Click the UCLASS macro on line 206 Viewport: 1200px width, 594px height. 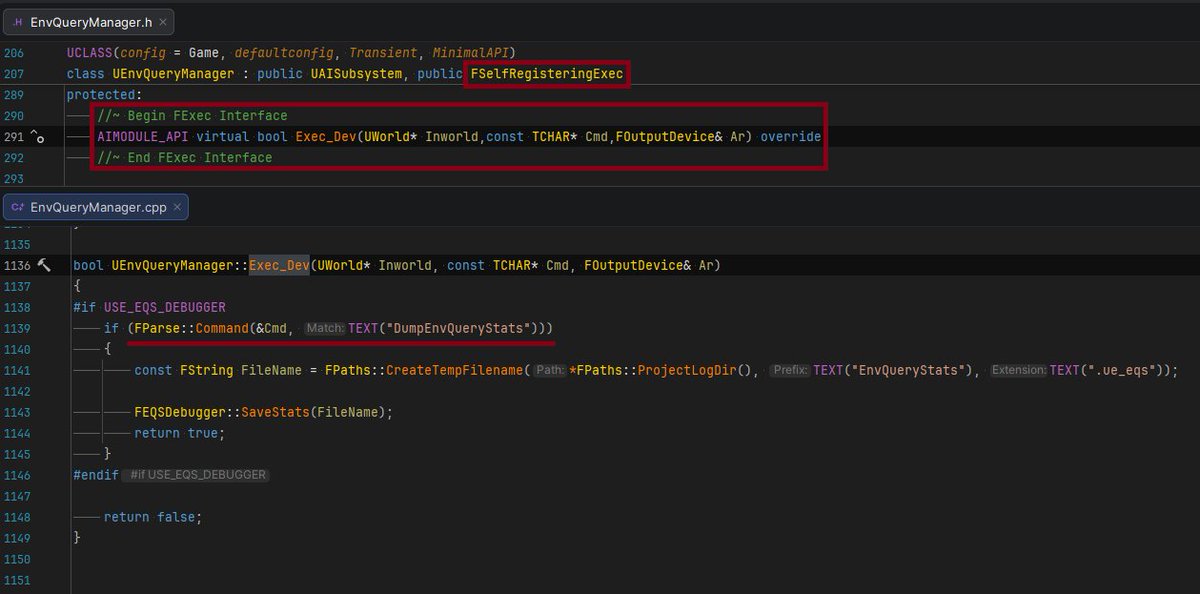(89, 53)
